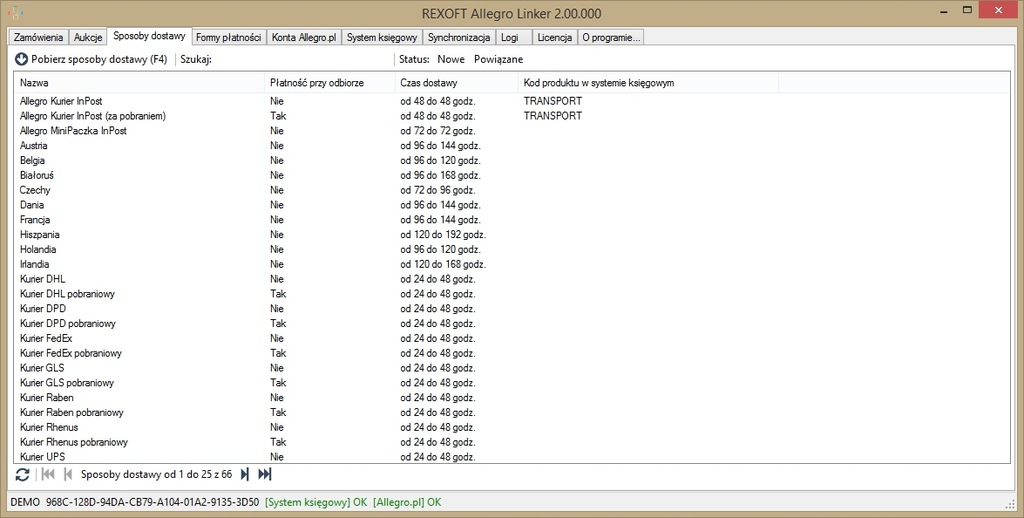
Task: Filter by status Powiązane
Action: pyautogui.click(x=498, y=59)
